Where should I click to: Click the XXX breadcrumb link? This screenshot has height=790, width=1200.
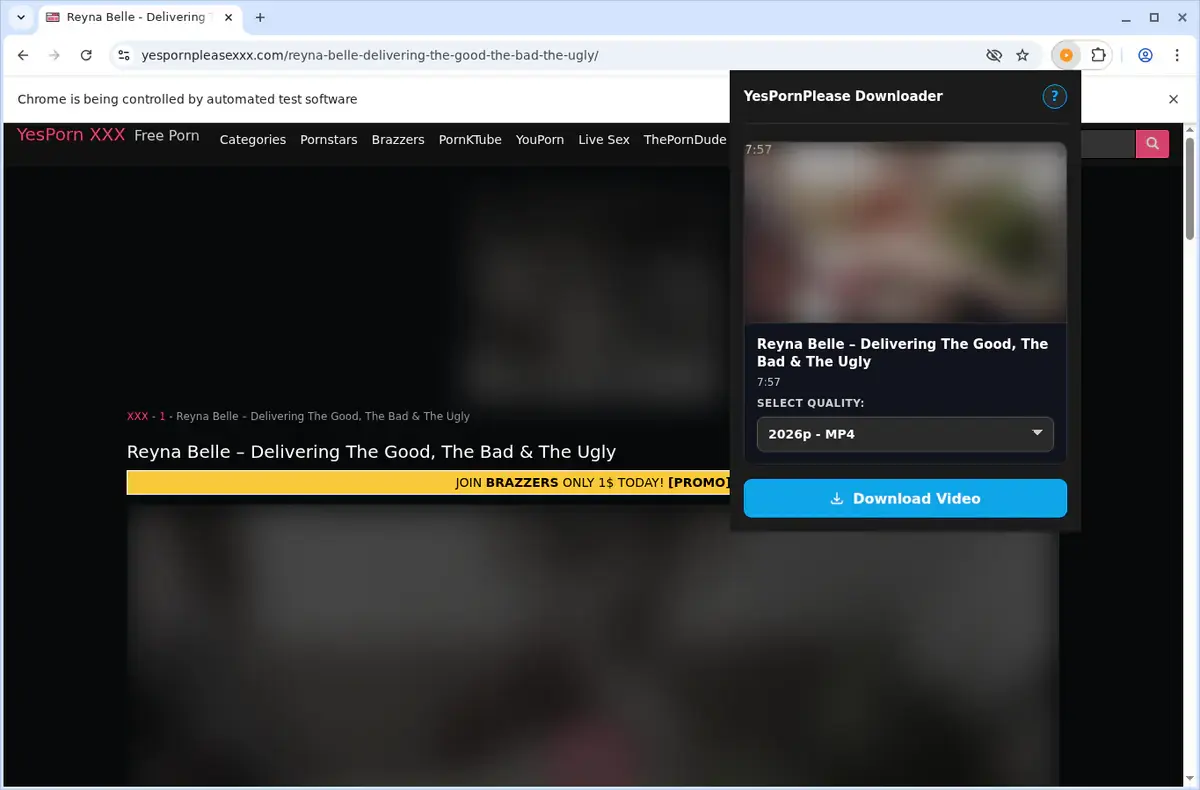pos(137,416)
